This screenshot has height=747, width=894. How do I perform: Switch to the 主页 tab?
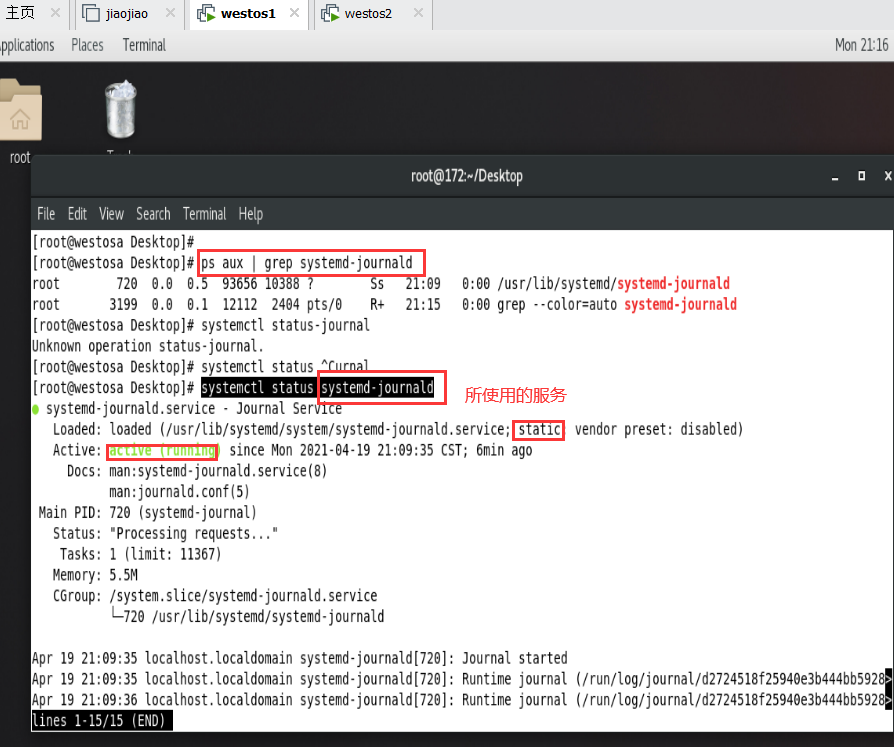(20, 14)
